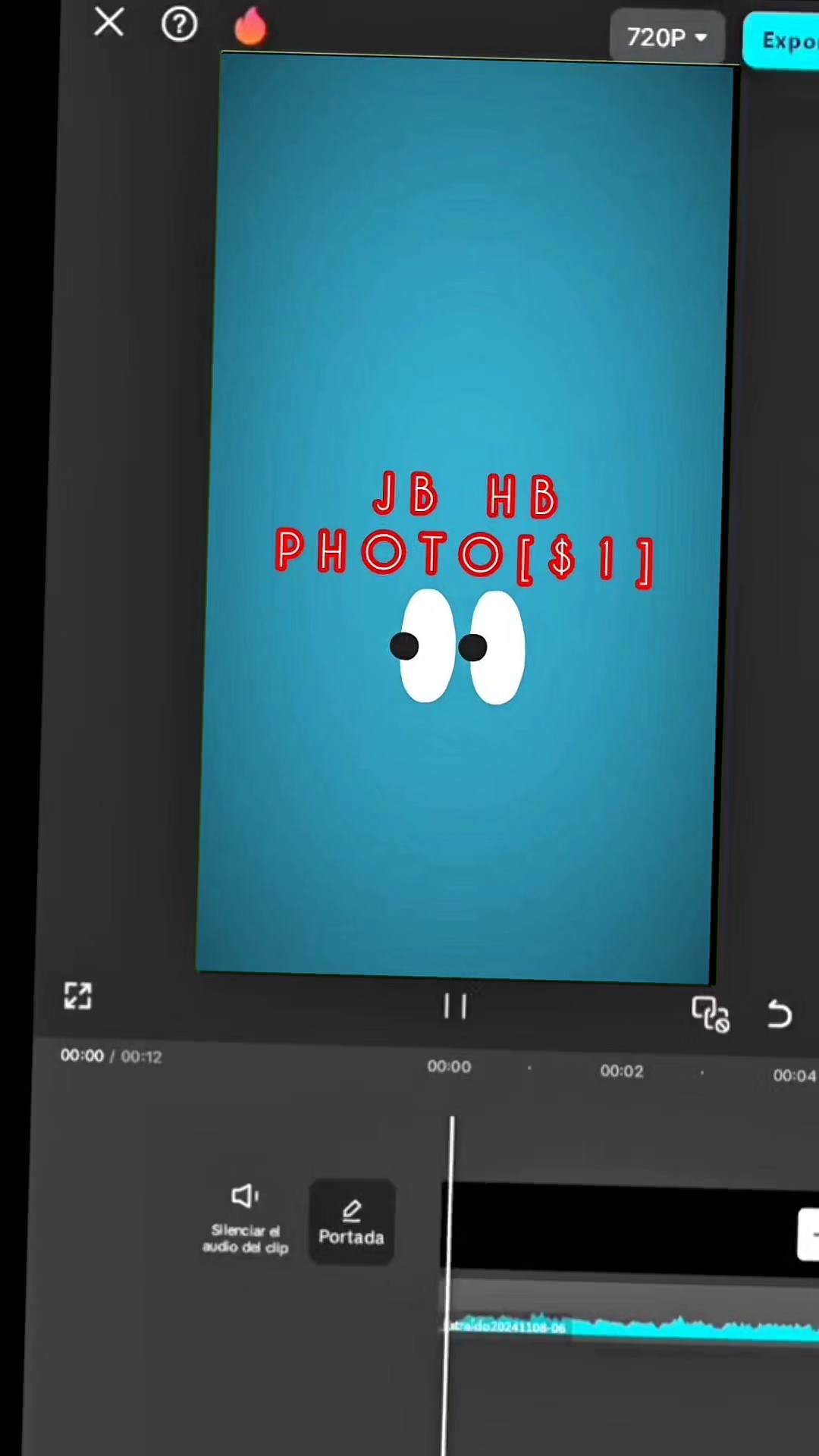819x1456 pixels.
Task: Tap the cyan Export button
Action: (x=781, y=41)
